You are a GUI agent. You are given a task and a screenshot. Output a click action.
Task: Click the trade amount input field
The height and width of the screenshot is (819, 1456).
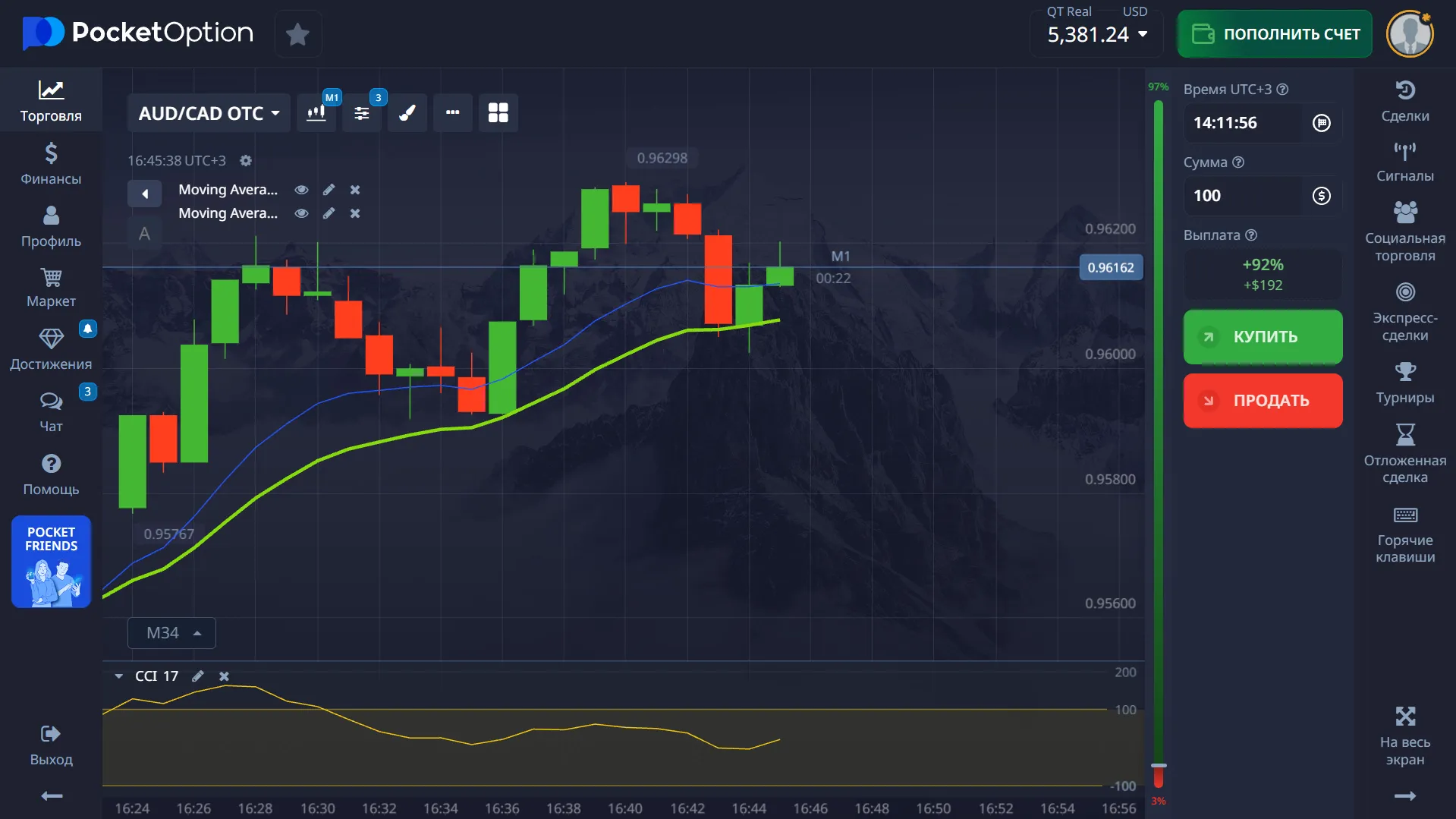tap(1244, 196)
